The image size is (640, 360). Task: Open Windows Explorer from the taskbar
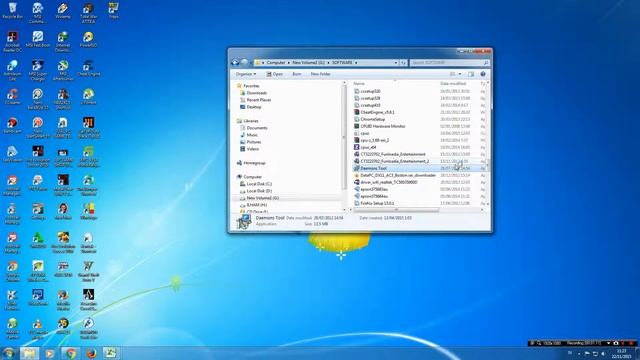[x=29, y=353]
